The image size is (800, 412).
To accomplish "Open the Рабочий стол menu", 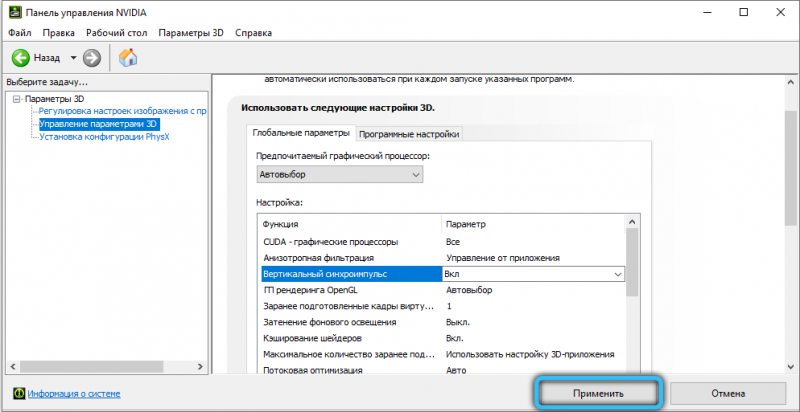I will tap(117, 33).
